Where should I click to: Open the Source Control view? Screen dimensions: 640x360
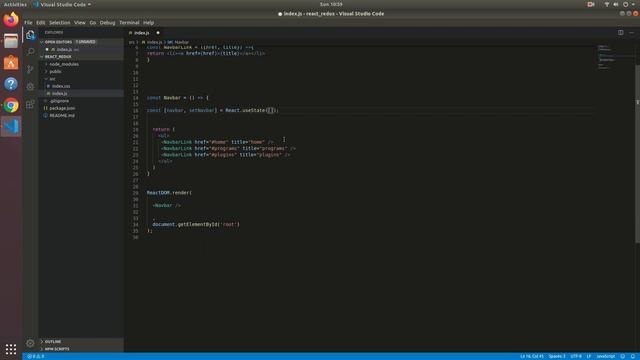coord(30,69)
